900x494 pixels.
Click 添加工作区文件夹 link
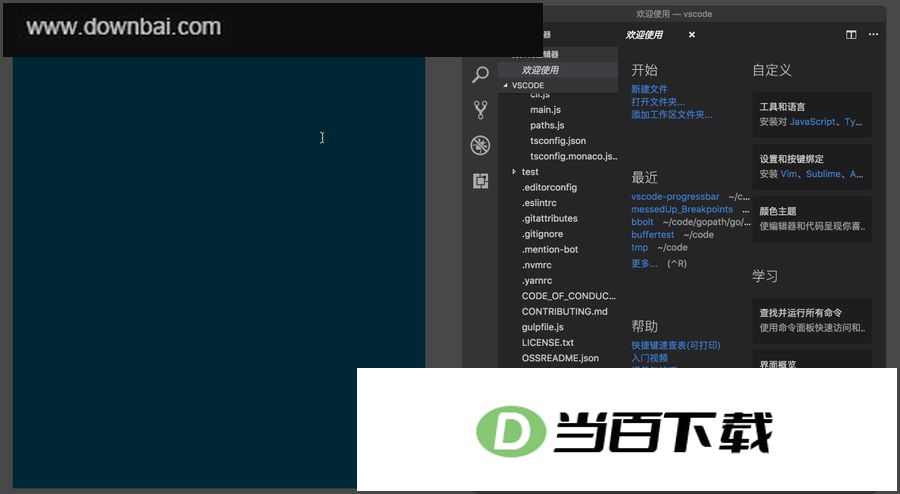click(x=672, y=114)
